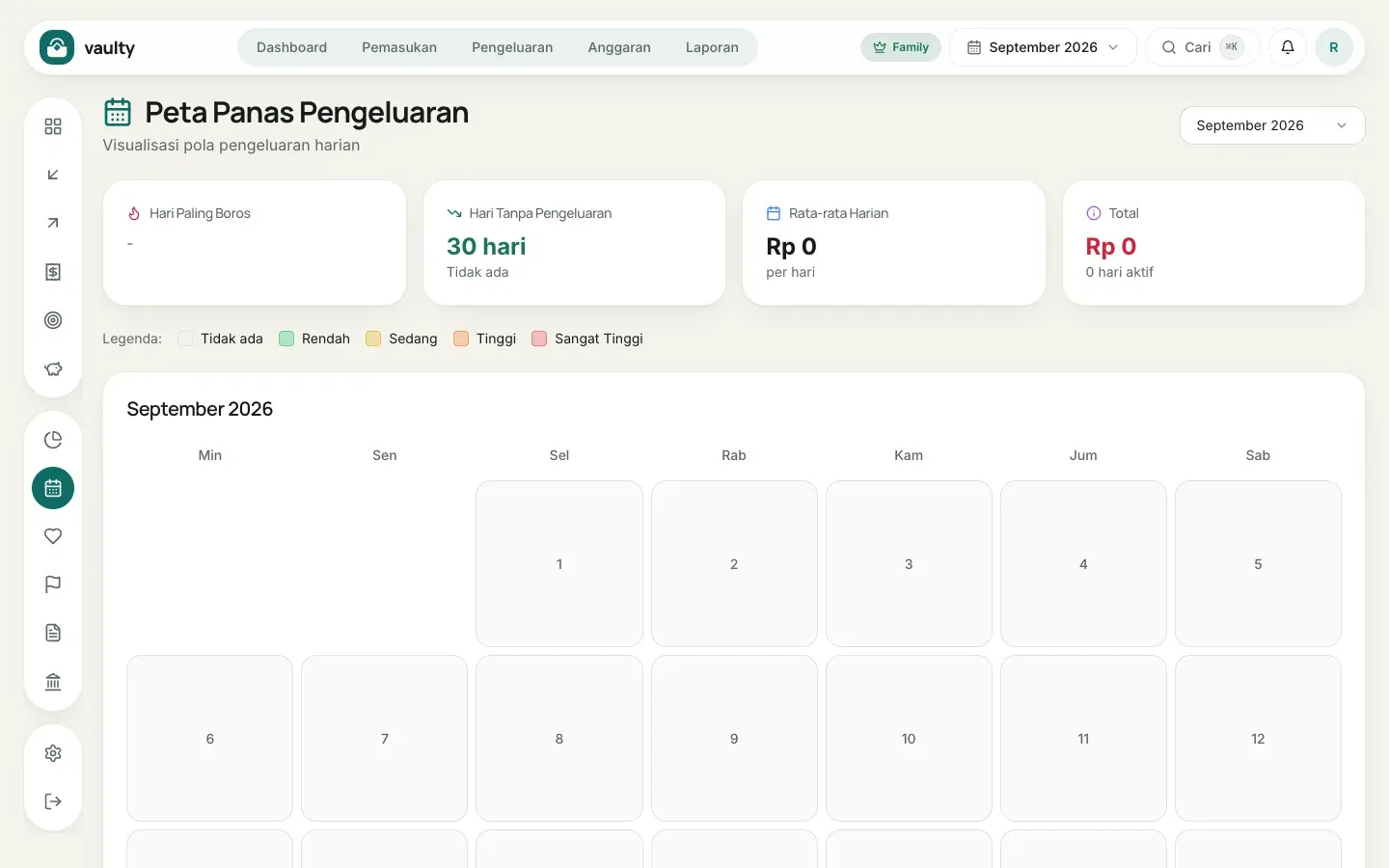Click the up-right arrow expense sidebar icon
This screenshot has height=868, width=1389.
coord(53,223)
